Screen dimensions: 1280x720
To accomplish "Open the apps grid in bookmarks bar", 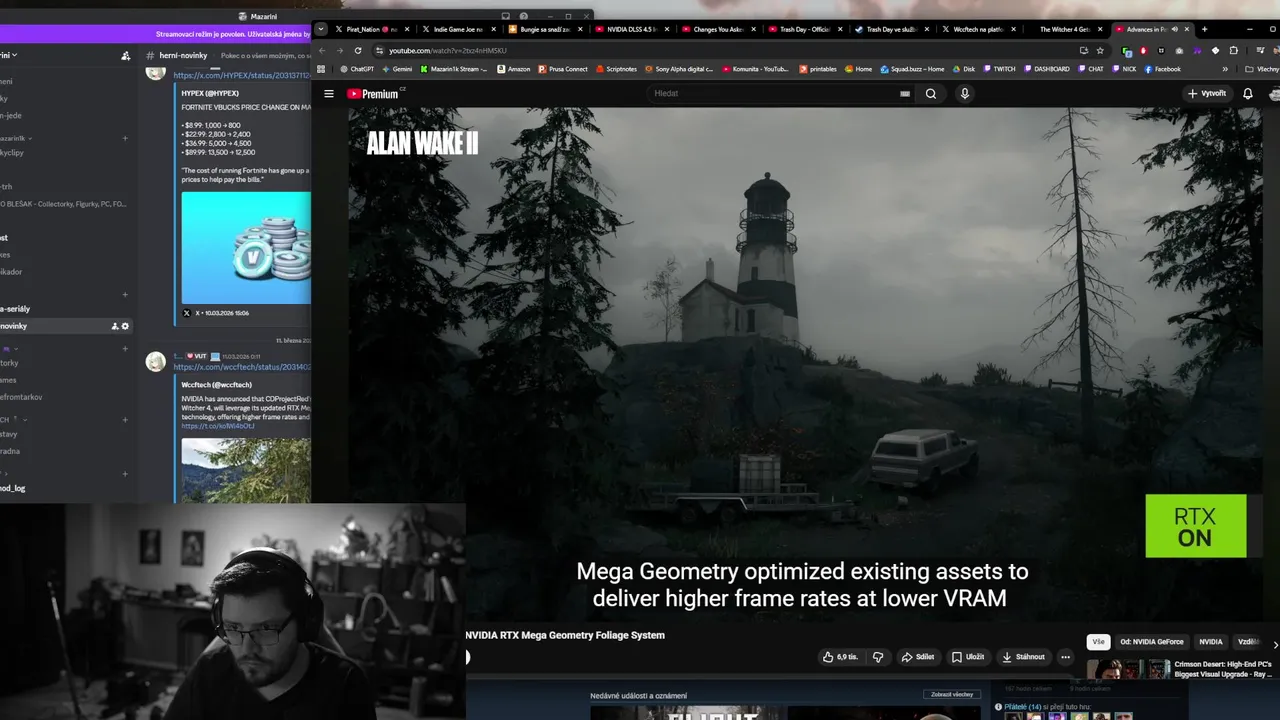I will (x=321, y=69).
